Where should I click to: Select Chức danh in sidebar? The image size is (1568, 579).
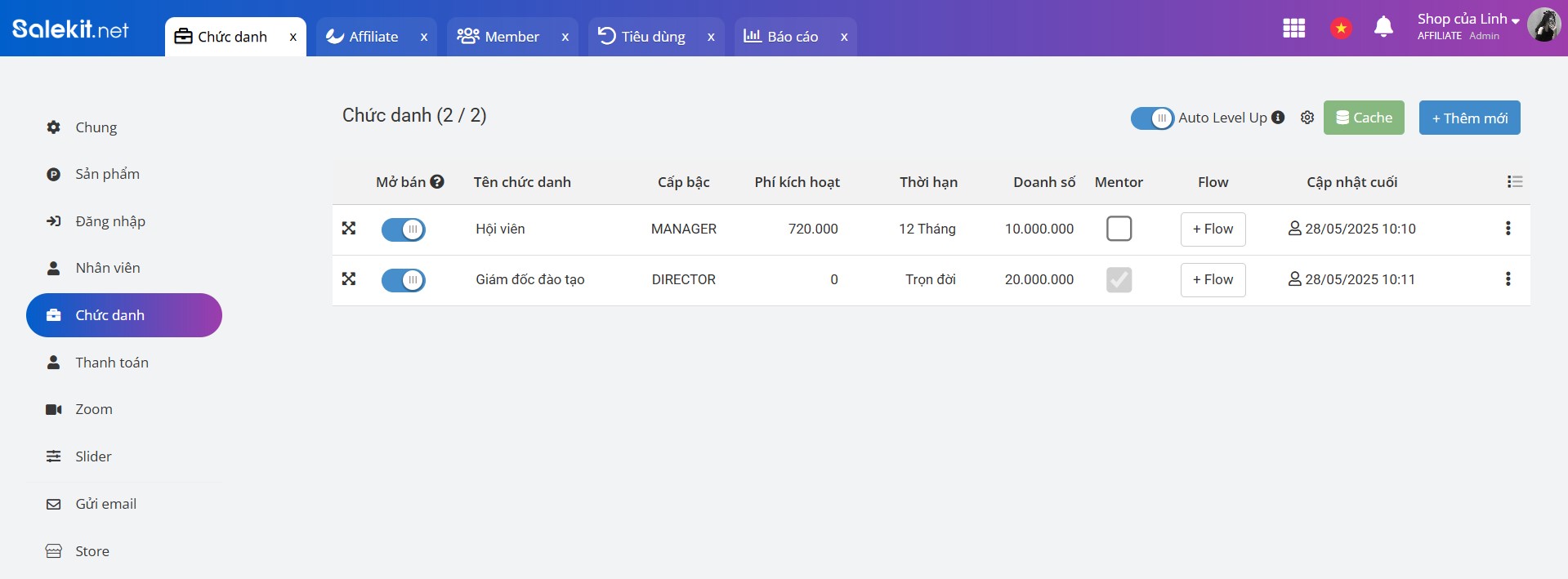(x=124, y=315)
